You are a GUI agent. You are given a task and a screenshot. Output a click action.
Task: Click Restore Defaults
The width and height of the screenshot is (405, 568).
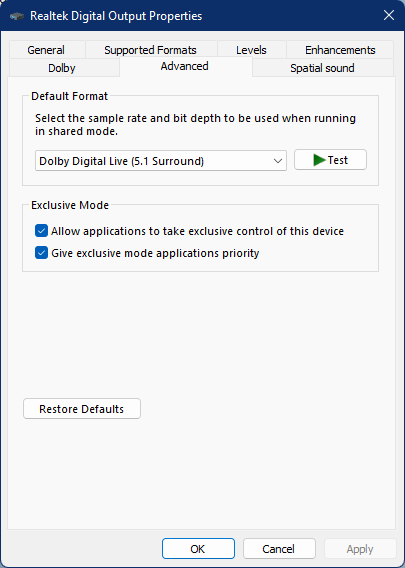click(x=82, y=409)
